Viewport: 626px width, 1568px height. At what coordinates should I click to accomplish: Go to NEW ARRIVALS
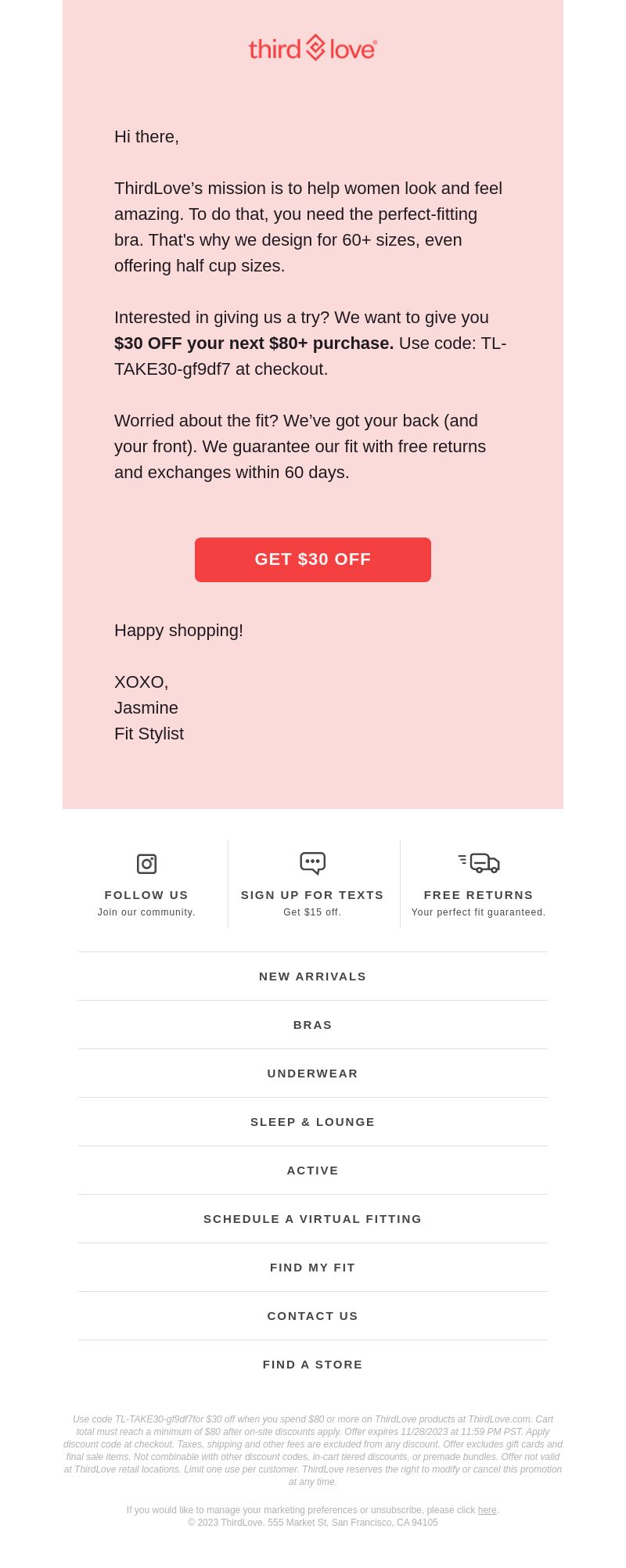(x=313, y=976)
